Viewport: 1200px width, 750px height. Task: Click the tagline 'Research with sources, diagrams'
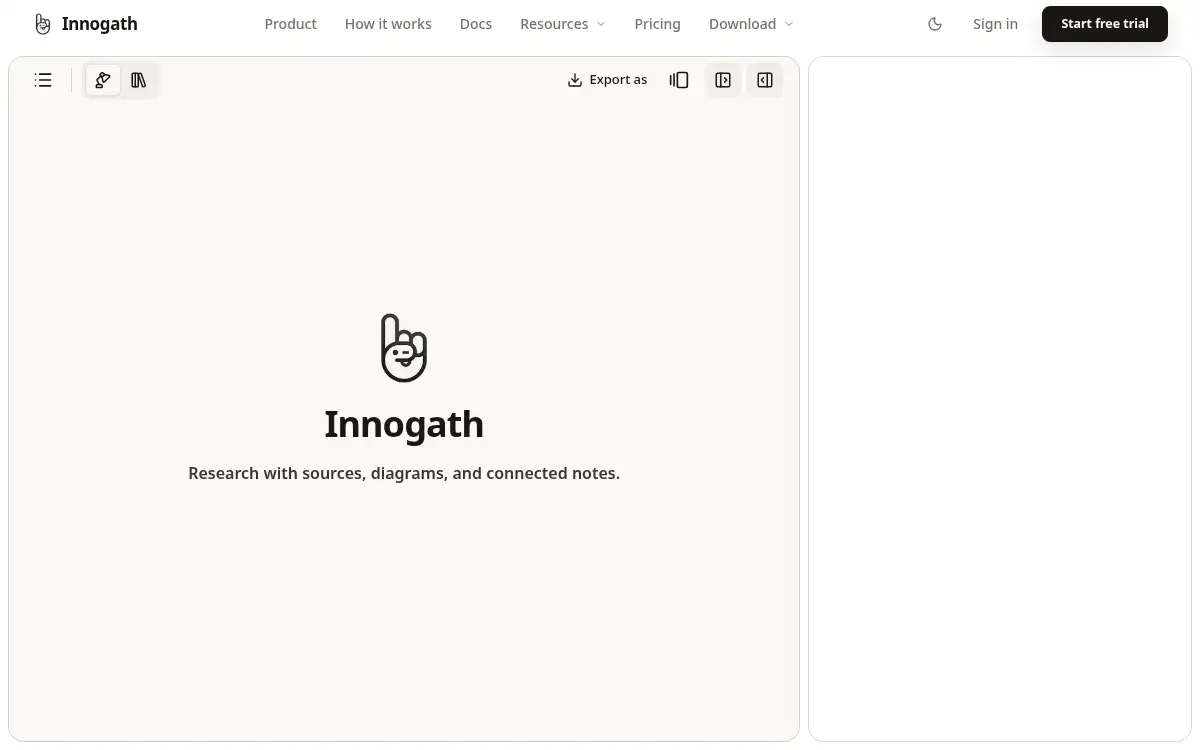[x=404, y=473]
